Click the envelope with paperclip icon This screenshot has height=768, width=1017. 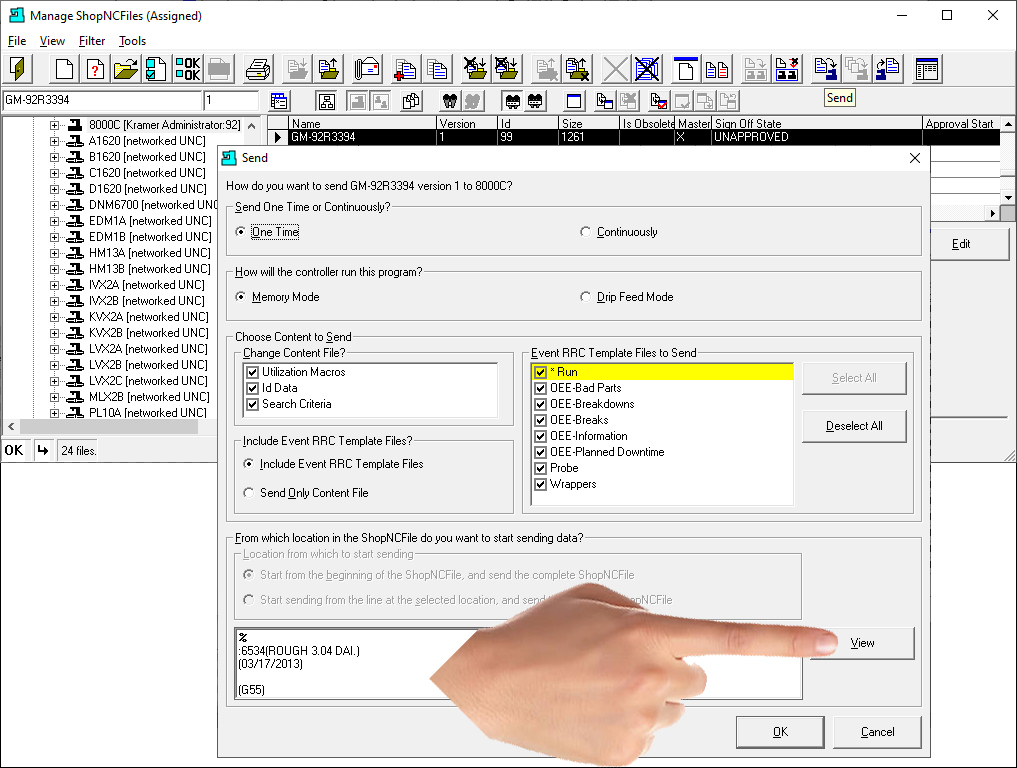point(367,69)
